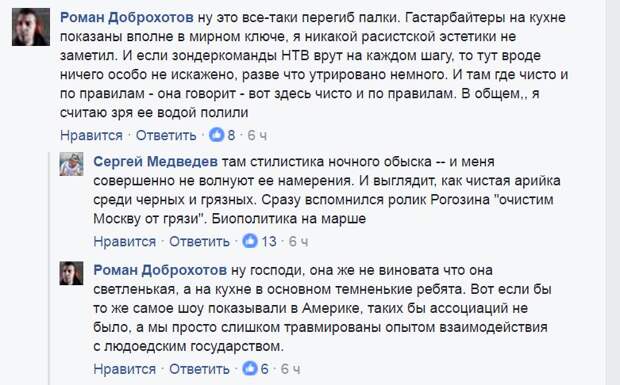Open Роман Доброхотов name link in last reply

coord(160,270)
